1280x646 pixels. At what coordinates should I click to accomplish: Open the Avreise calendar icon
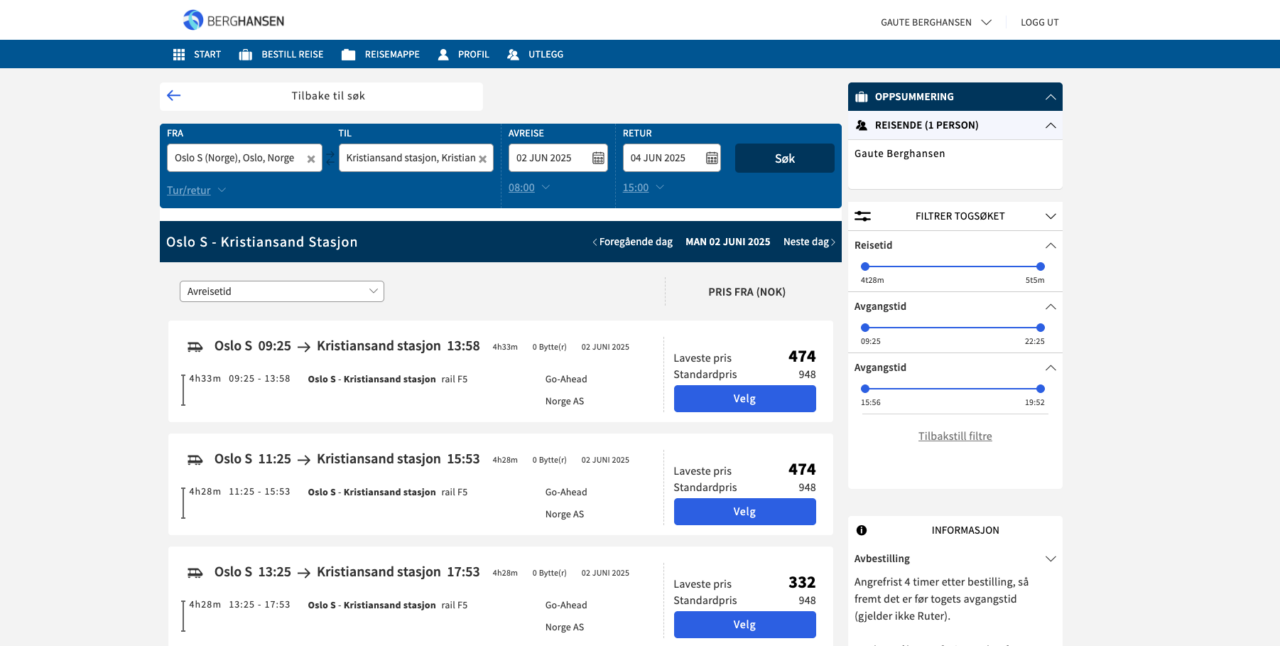[x=598, y=158]
